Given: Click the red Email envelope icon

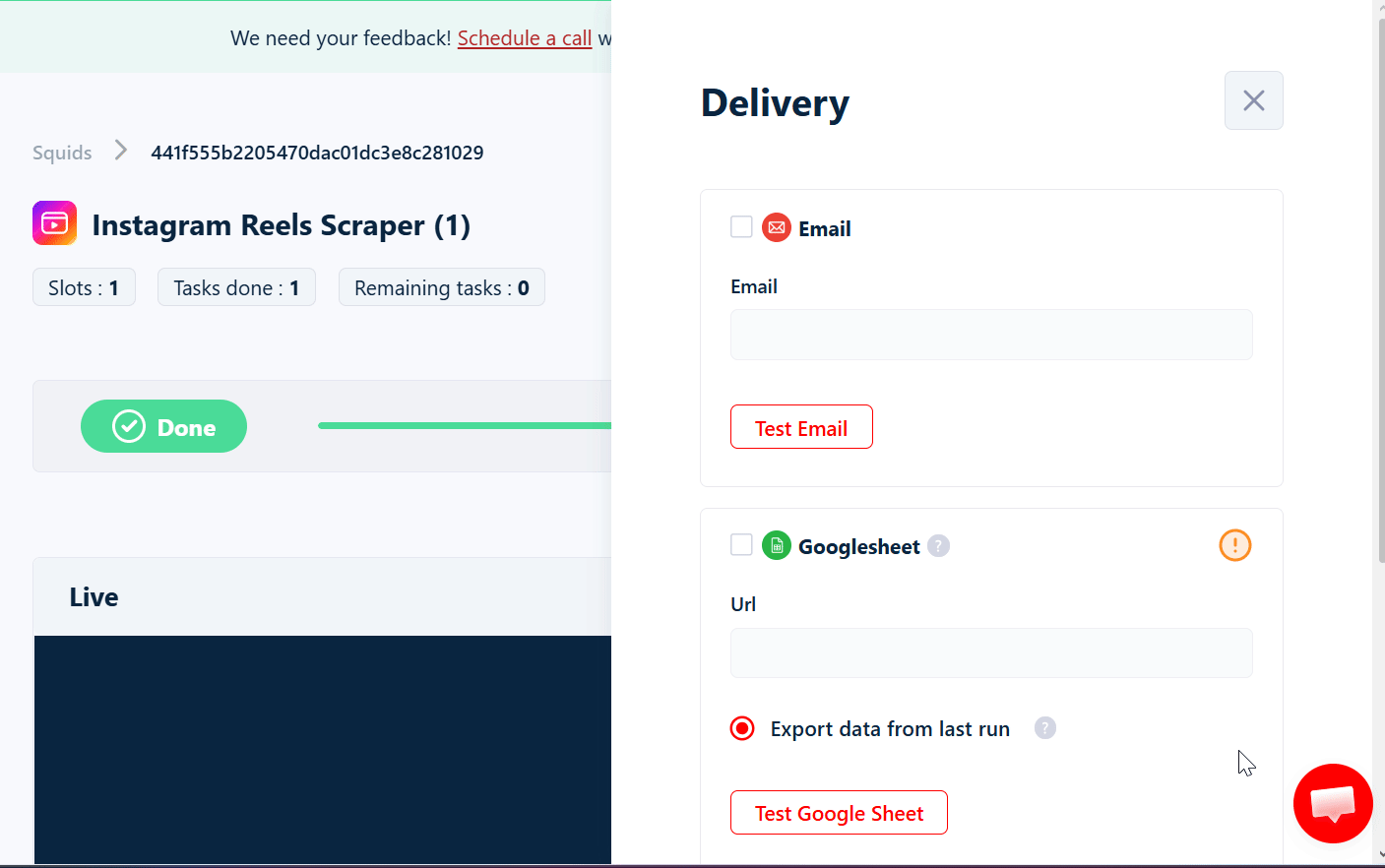Looking at the screenshot, I should coord(777,226).
